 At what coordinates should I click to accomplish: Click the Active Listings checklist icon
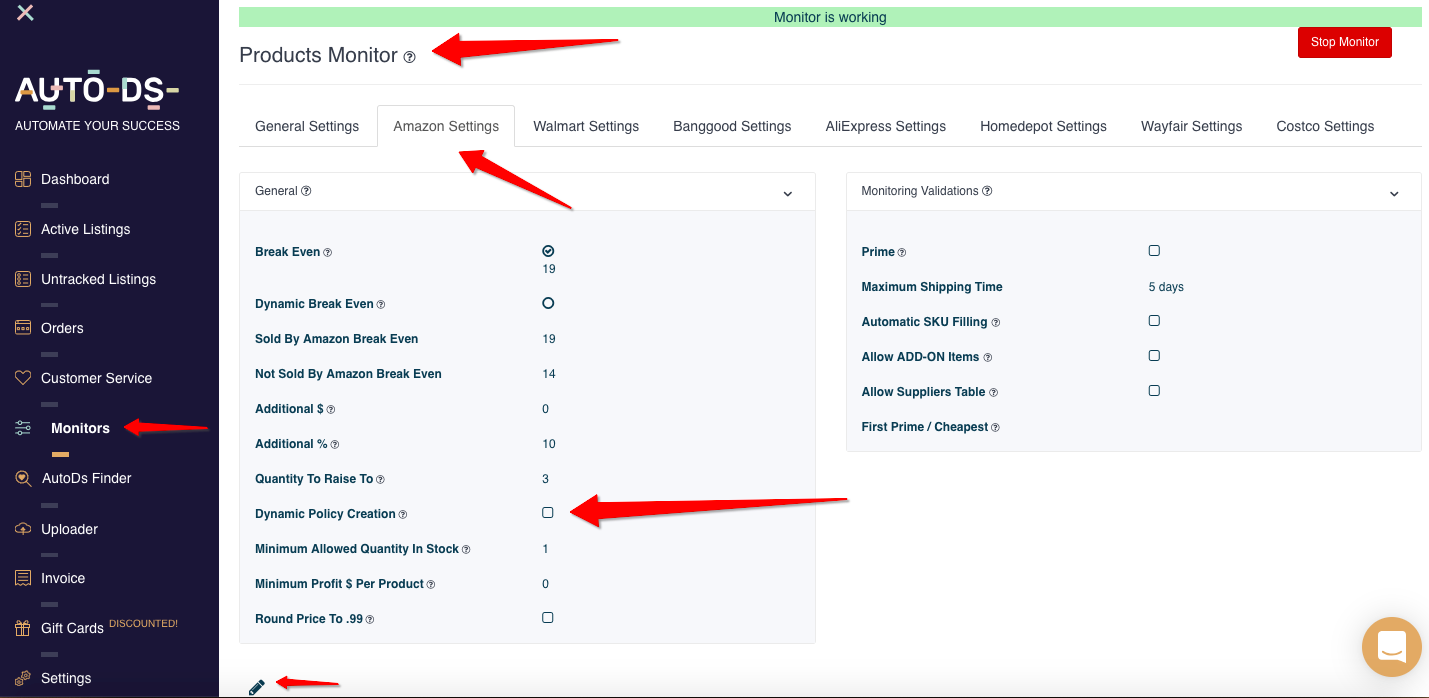click(x=23, y=229)
